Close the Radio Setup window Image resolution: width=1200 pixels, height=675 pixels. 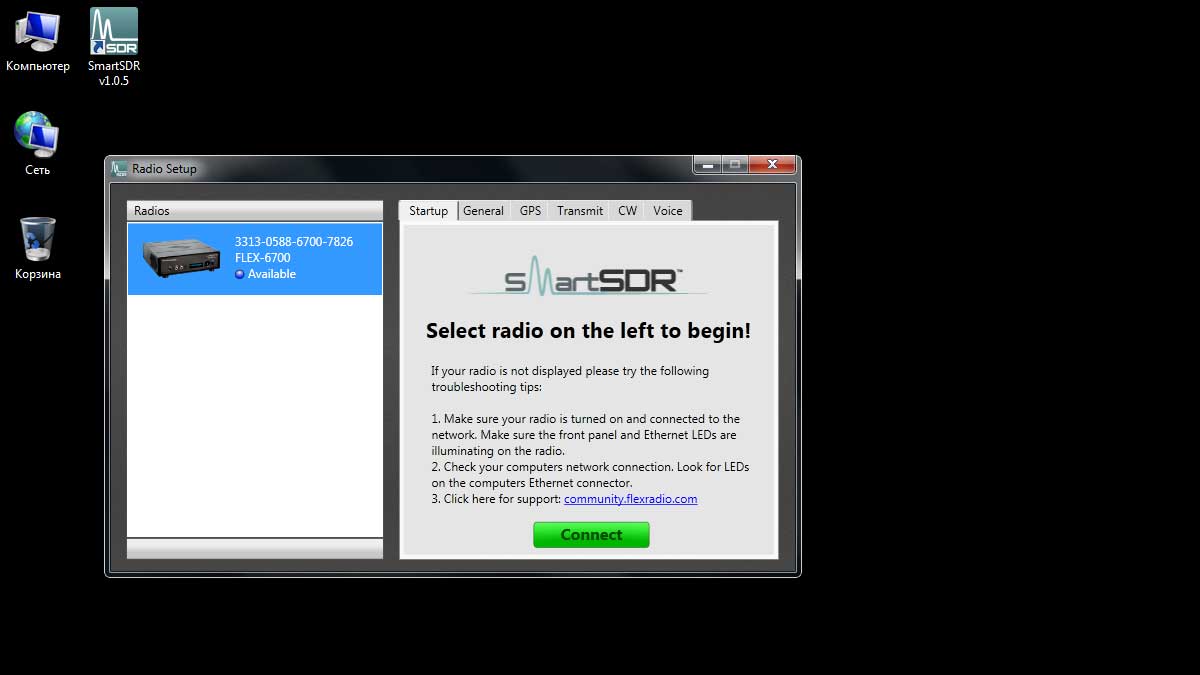771,165
